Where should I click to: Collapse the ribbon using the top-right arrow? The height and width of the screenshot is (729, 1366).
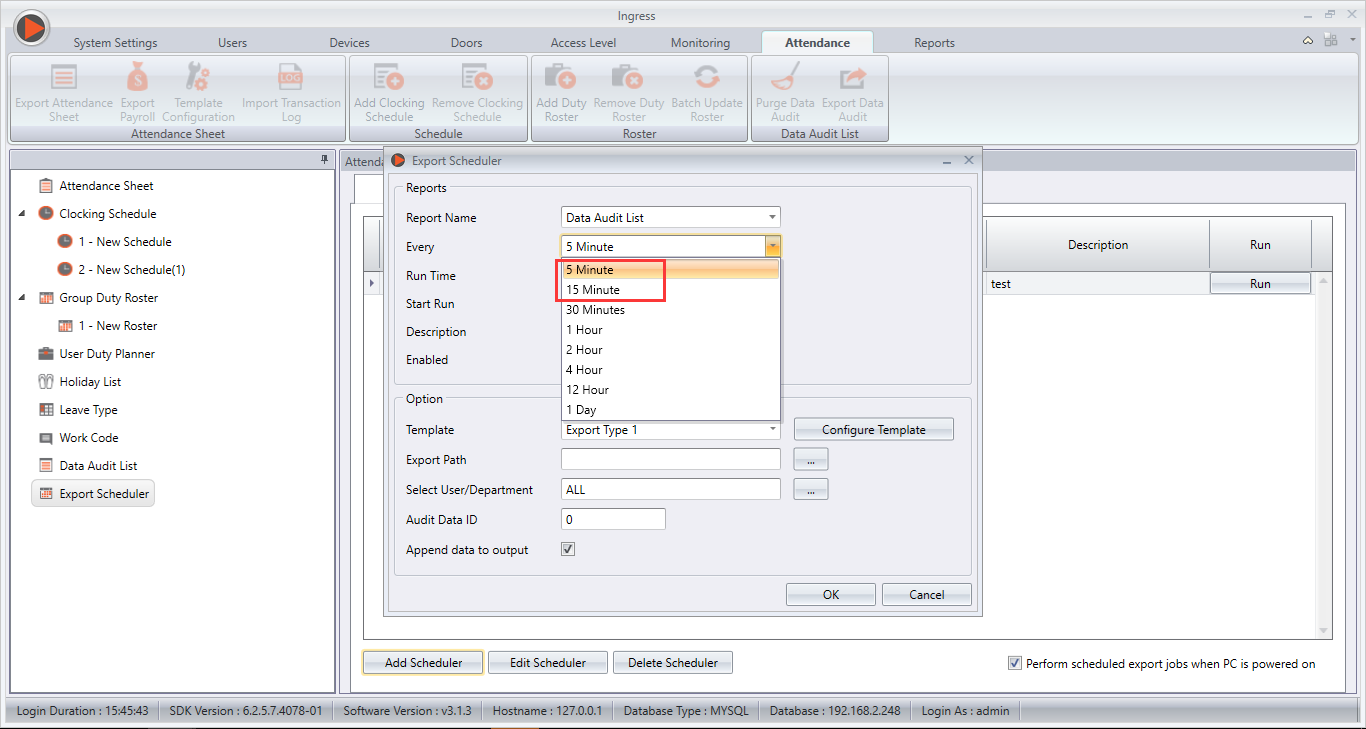point(1308,40)
